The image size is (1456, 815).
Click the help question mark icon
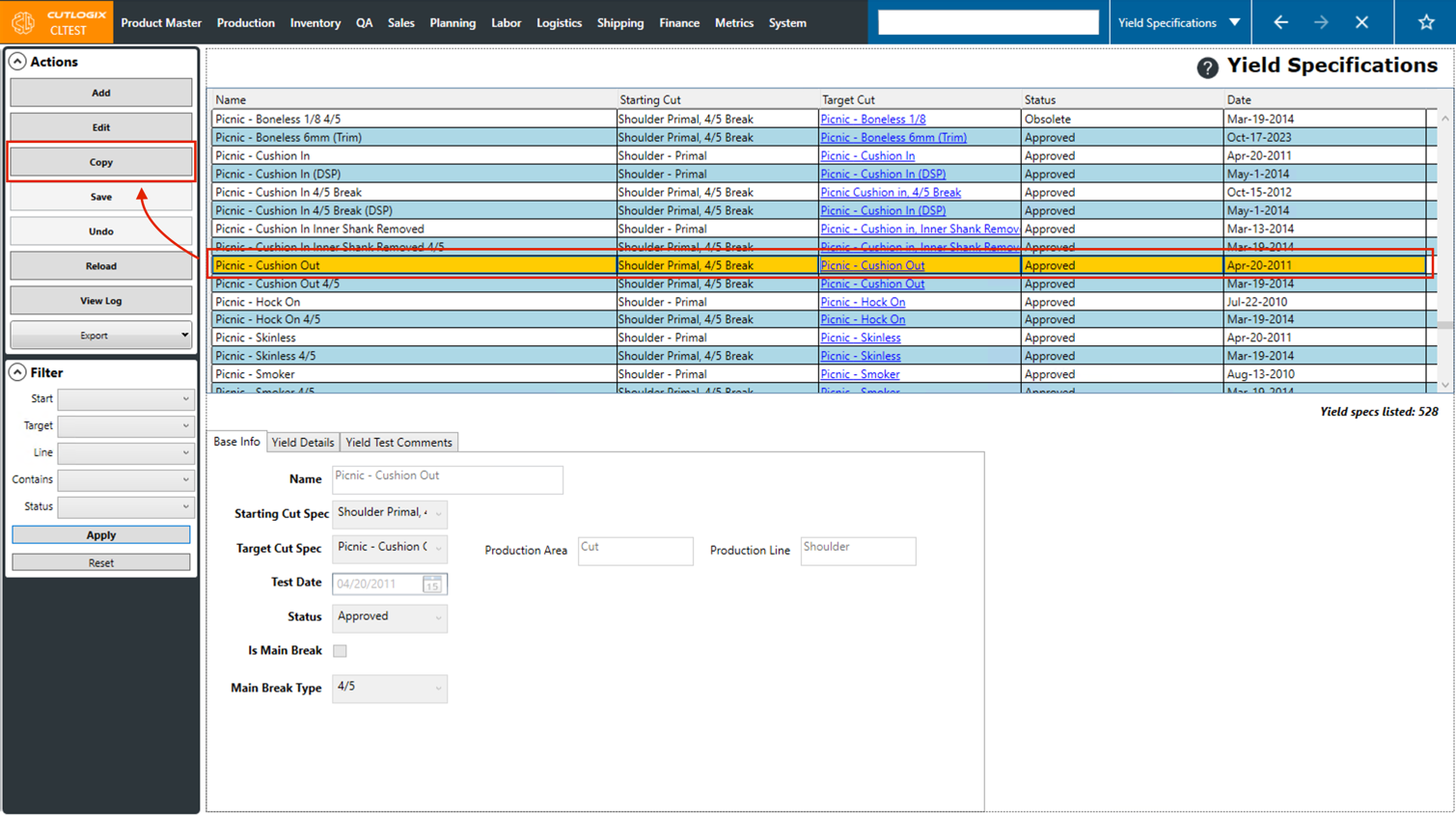click(x=1207, y=68)
